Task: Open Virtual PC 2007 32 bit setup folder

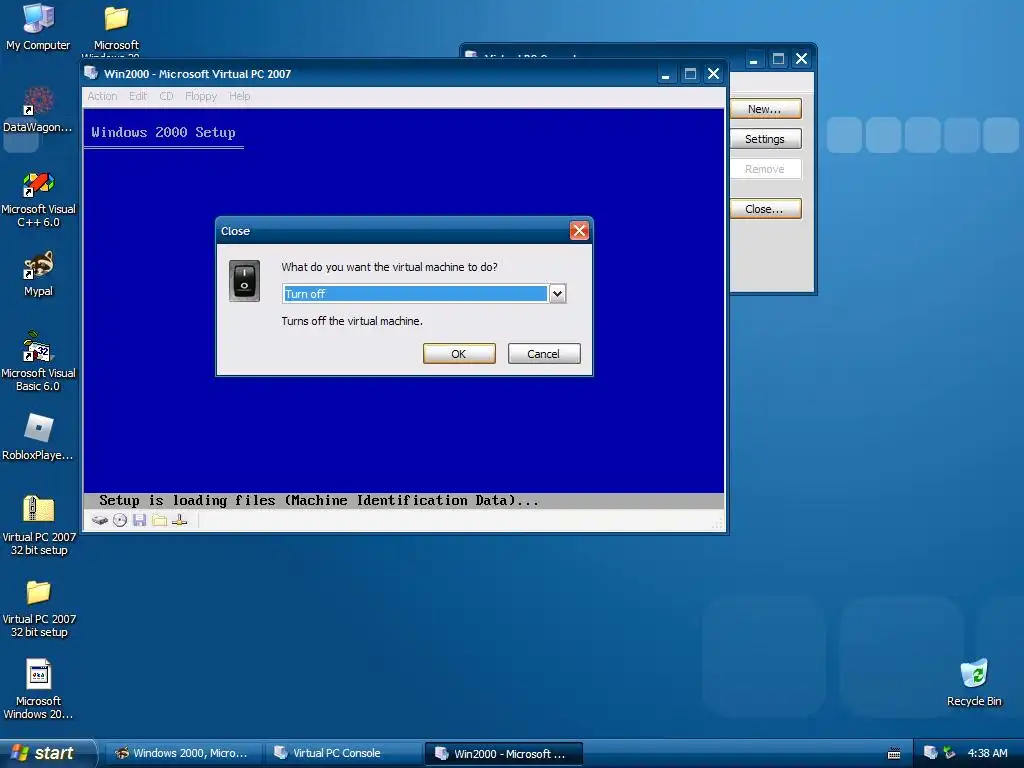Action: pyautogui.click(x=39, y=609)
